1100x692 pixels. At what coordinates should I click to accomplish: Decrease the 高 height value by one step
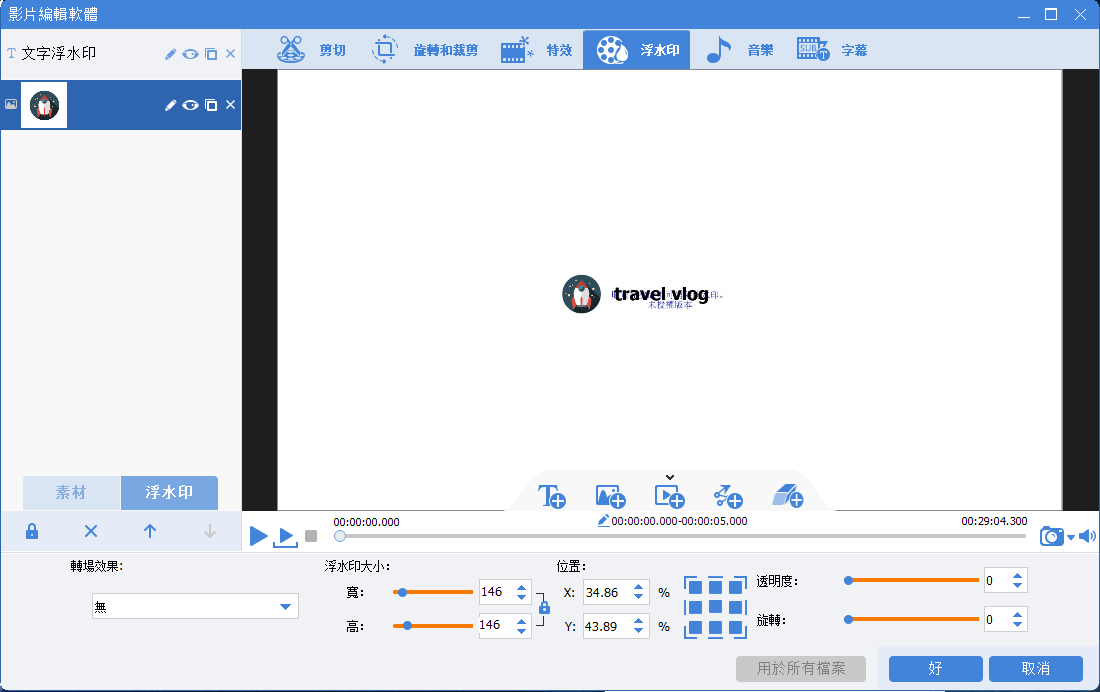coord(521,631)
